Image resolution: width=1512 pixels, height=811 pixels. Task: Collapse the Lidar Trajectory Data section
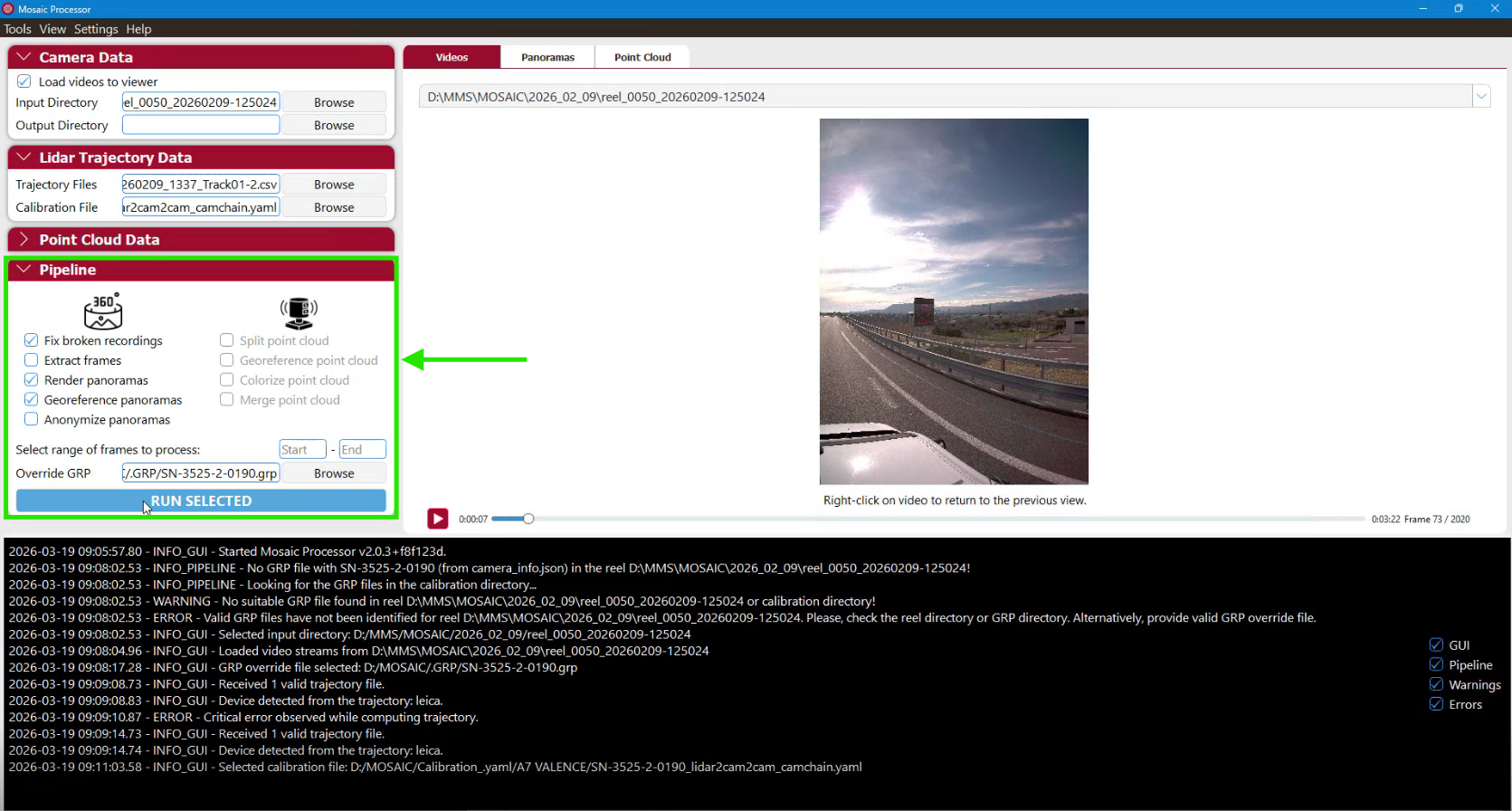(24, 157)
